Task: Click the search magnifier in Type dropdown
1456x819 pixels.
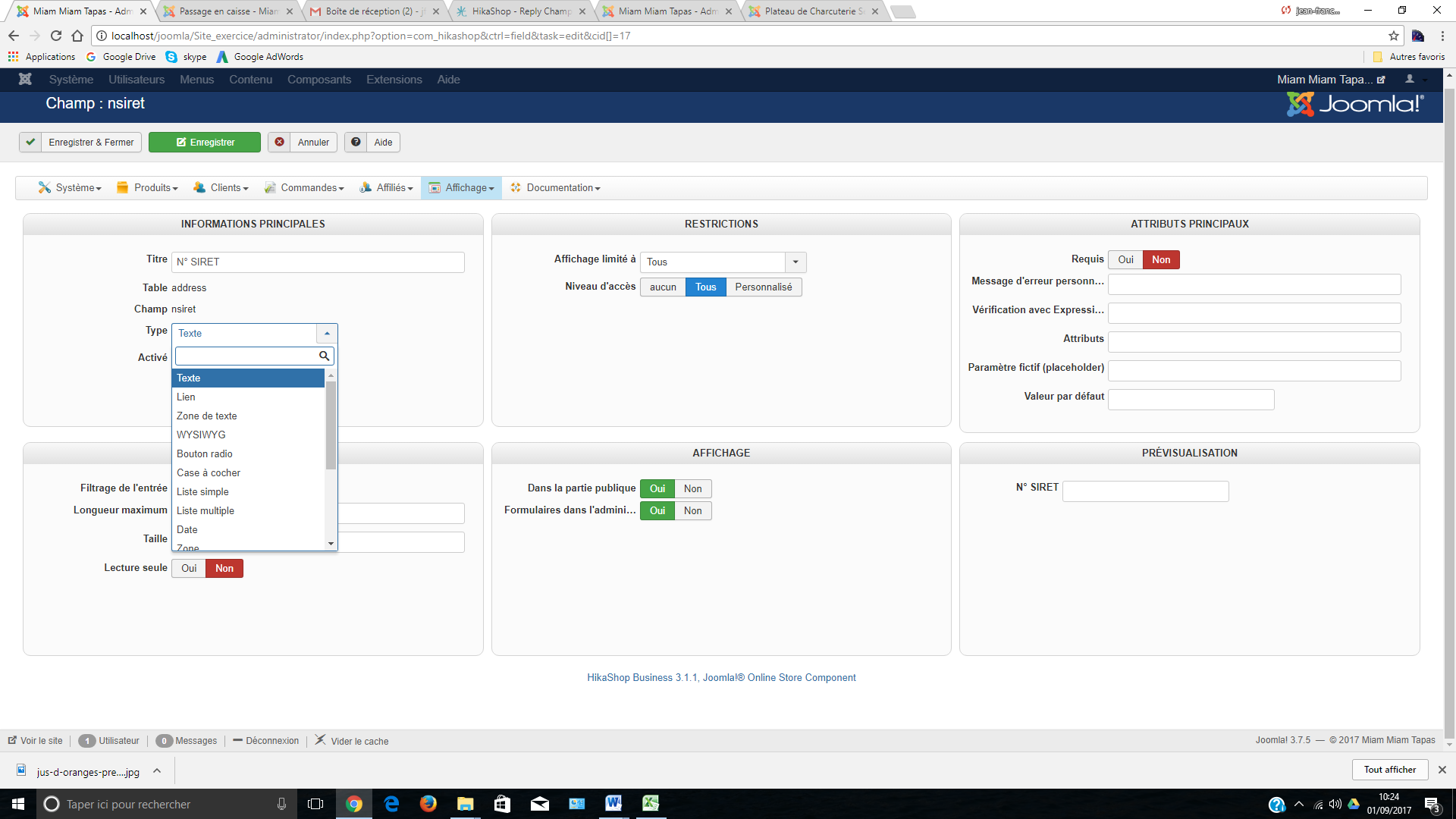Action: coord(324,356)
